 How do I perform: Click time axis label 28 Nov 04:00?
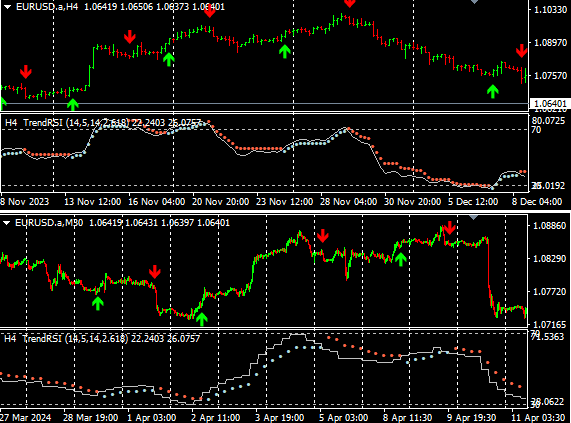tap(348, 202)
